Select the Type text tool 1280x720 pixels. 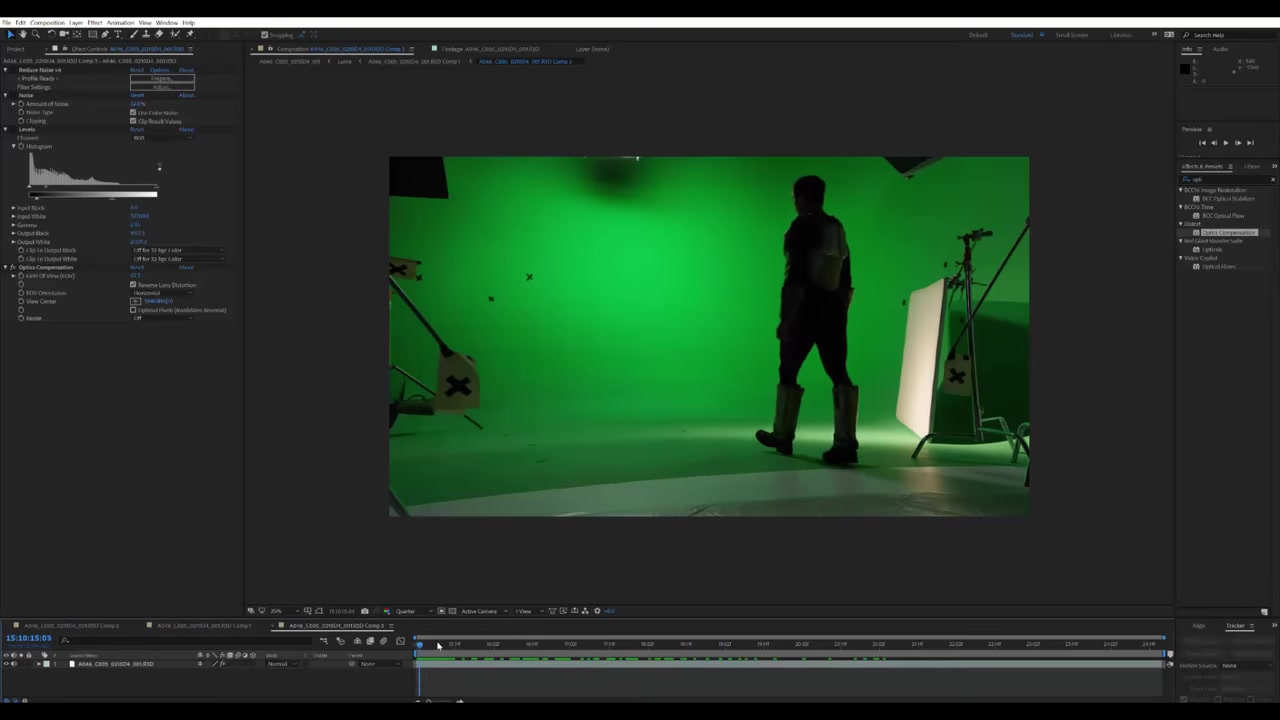[118, 34]
